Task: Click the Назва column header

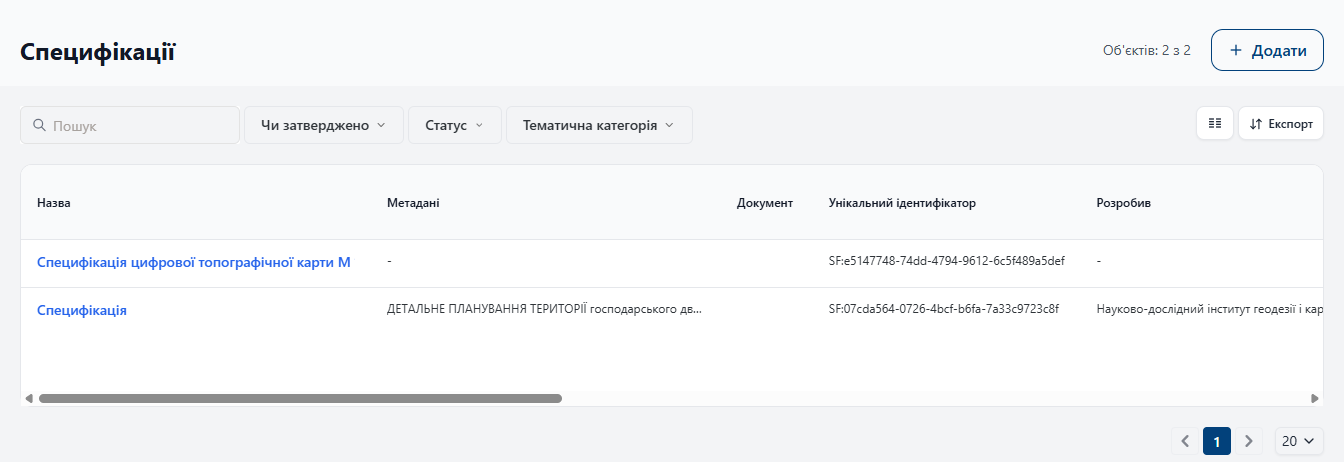Action: click(x=54, y=203)
